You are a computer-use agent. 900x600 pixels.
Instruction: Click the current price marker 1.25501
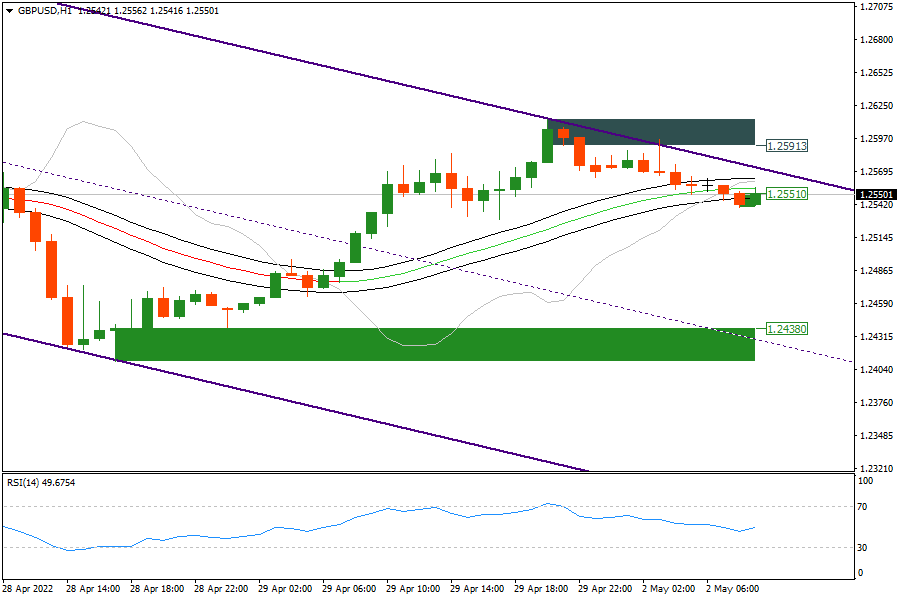coord(876,194)
